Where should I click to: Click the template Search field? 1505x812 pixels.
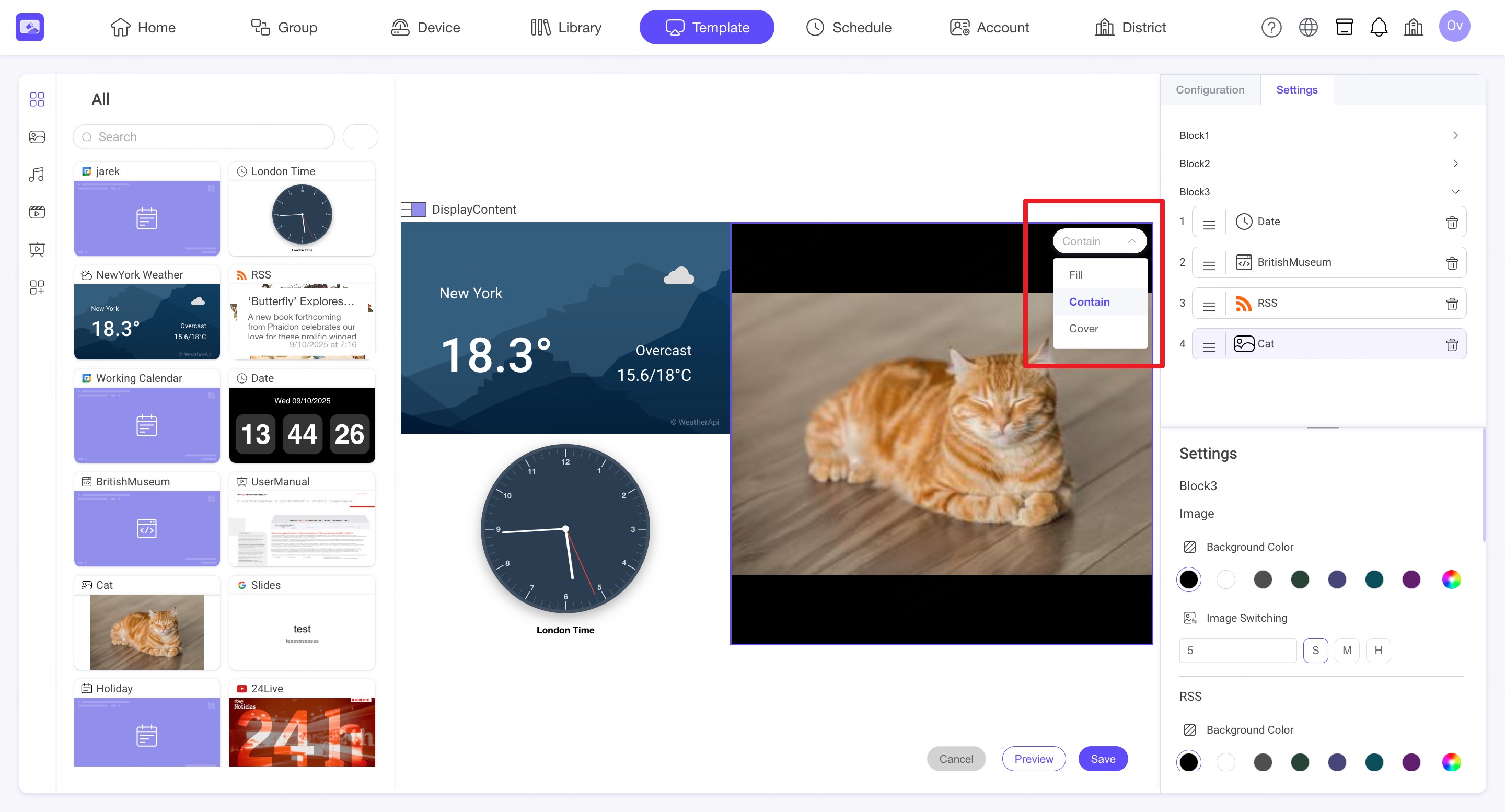tap(204, 137)
